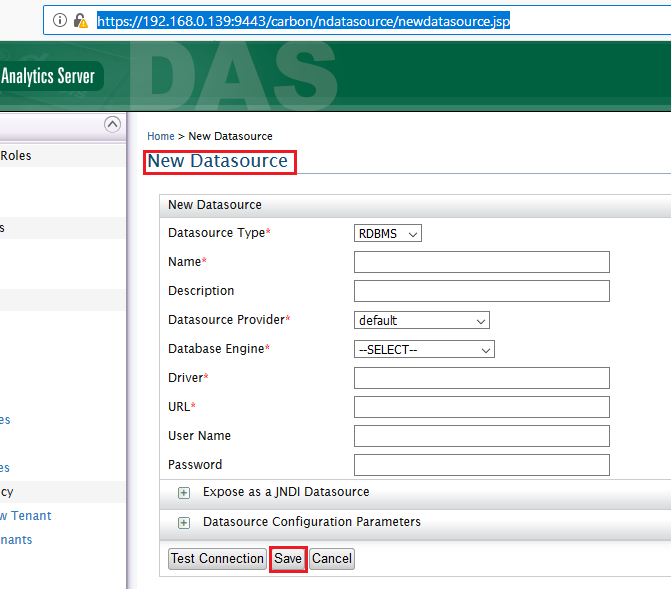
Task: Collapse the left sidebar with the chevron icon
Action: point(112,124)
